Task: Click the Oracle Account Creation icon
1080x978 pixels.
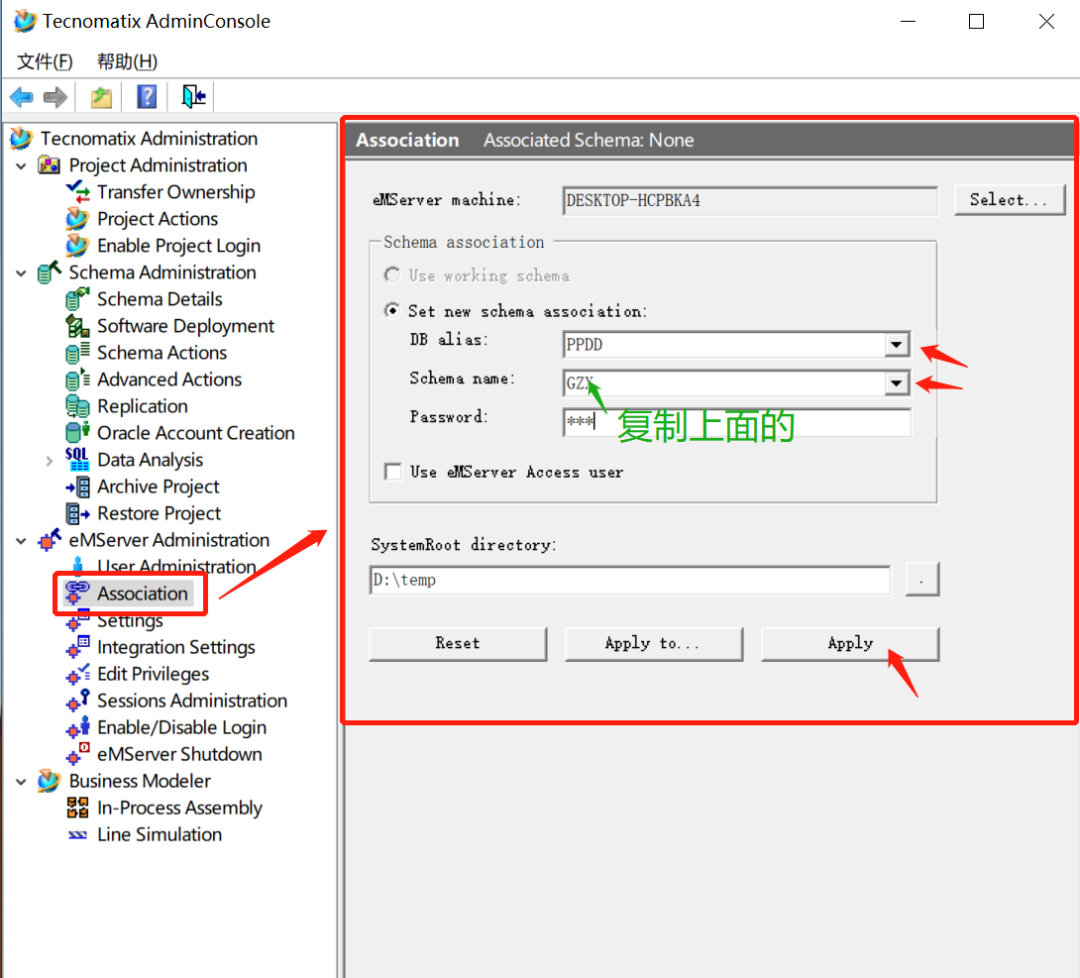Action: pos(77,433)
